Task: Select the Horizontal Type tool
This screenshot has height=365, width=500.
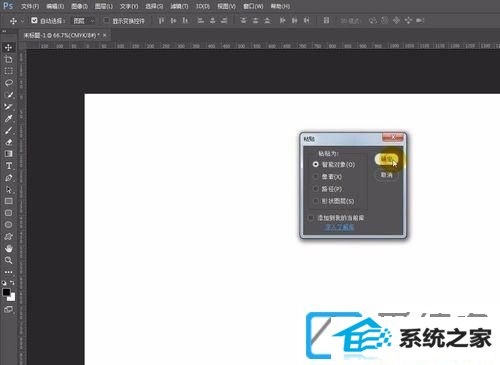Action: tap(9, 166)
